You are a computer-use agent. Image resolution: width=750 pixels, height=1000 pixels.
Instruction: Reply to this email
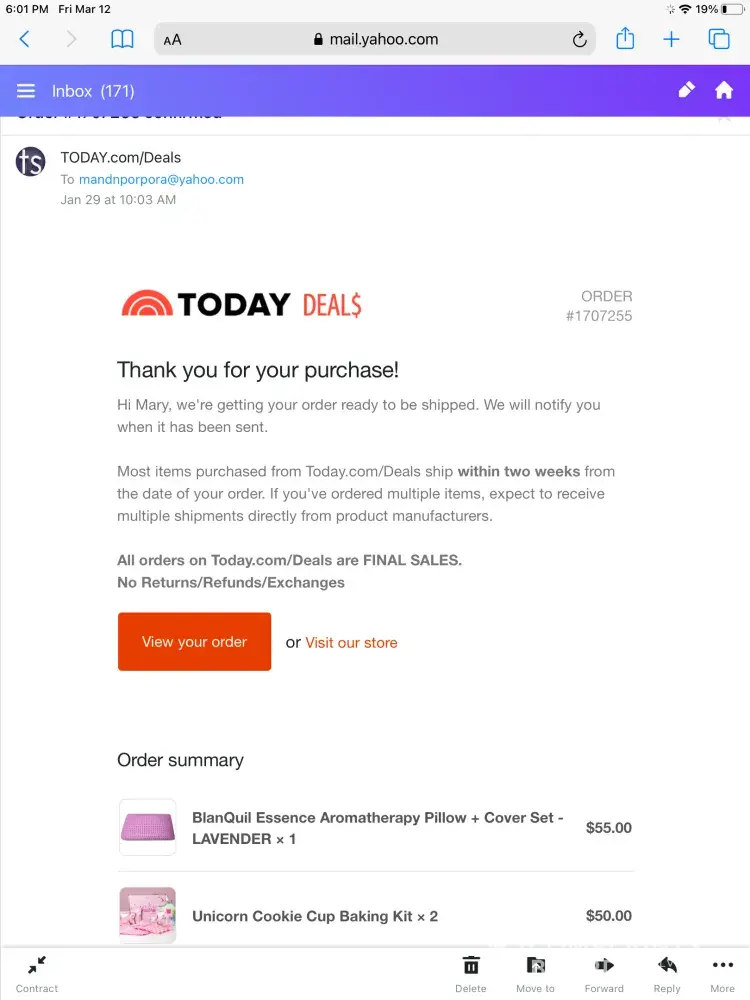pyautogui.click(x=667, y=973)
